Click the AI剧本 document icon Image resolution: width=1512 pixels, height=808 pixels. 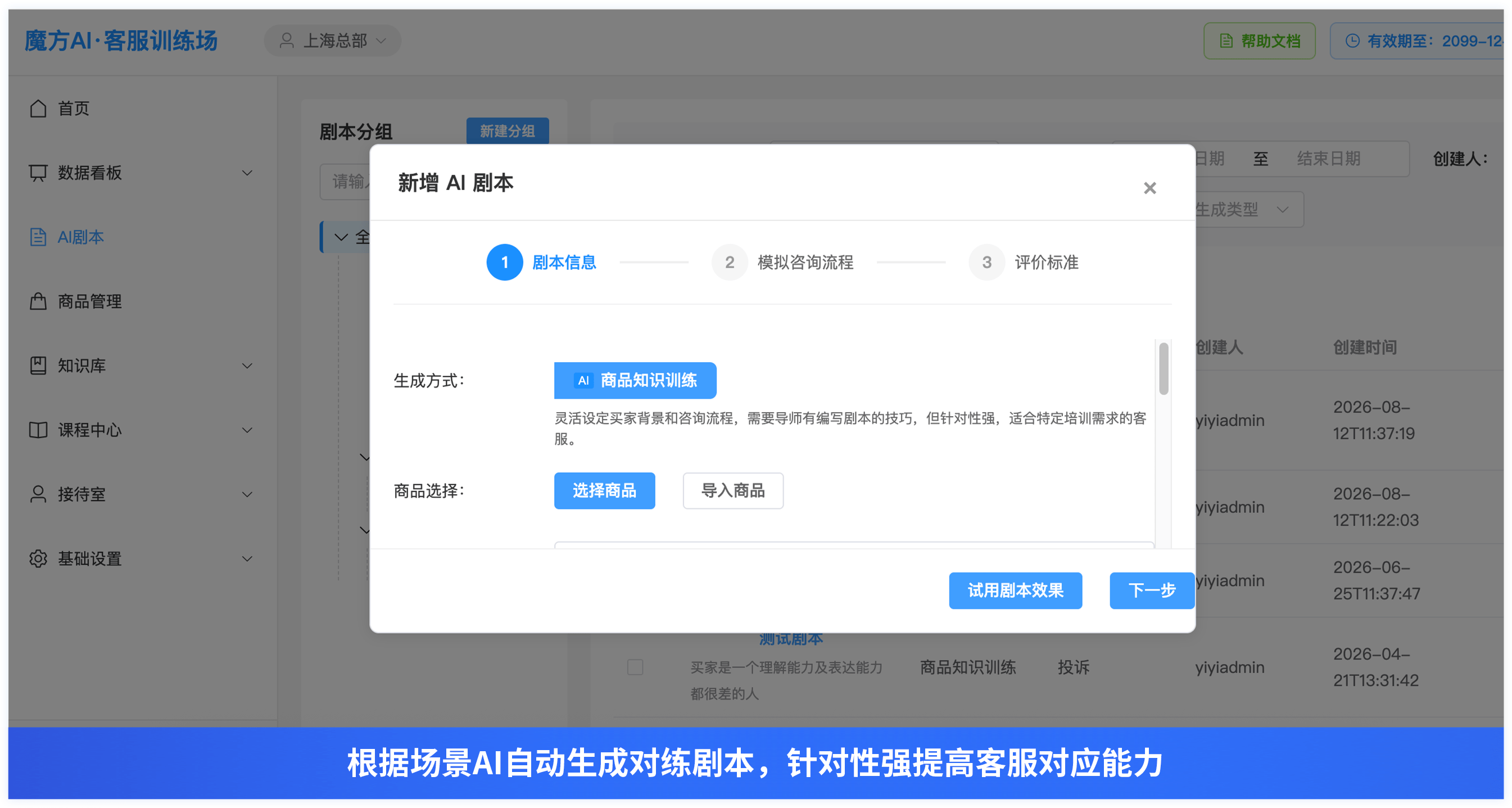[38, 237]
